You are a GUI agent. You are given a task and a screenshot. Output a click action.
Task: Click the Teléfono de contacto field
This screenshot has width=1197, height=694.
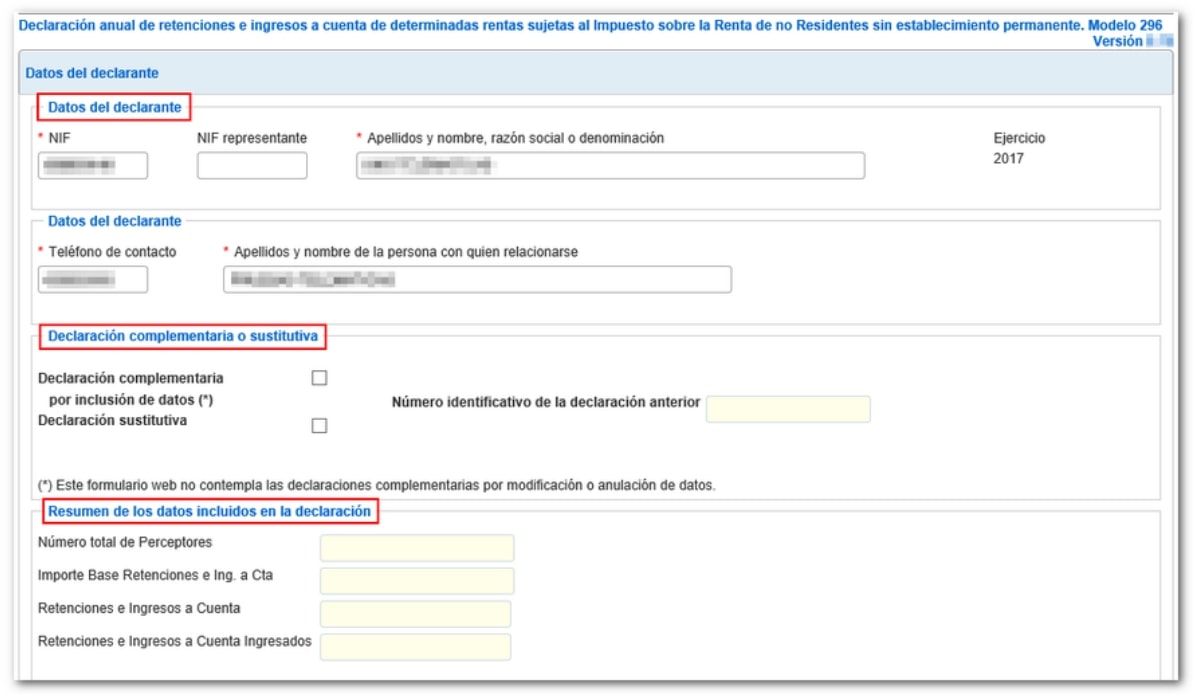92,280
